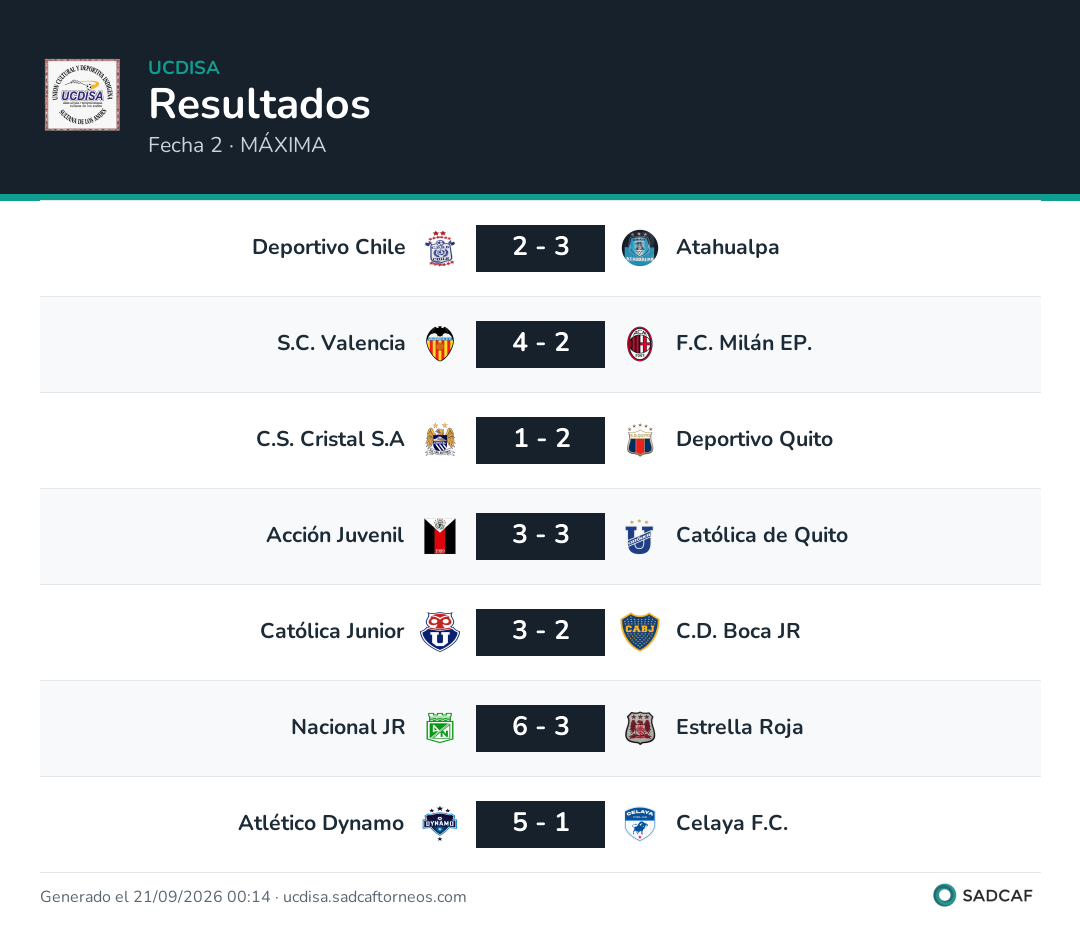
Task: Select the Acción Juvenil crest
Action: click(439, 536)
